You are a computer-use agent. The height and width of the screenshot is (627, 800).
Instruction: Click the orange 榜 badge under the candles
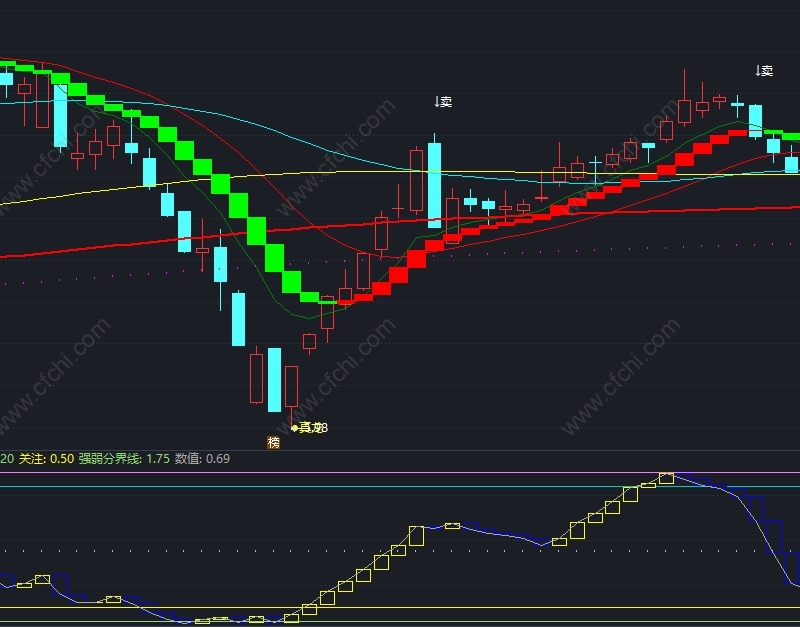point(273,442)
